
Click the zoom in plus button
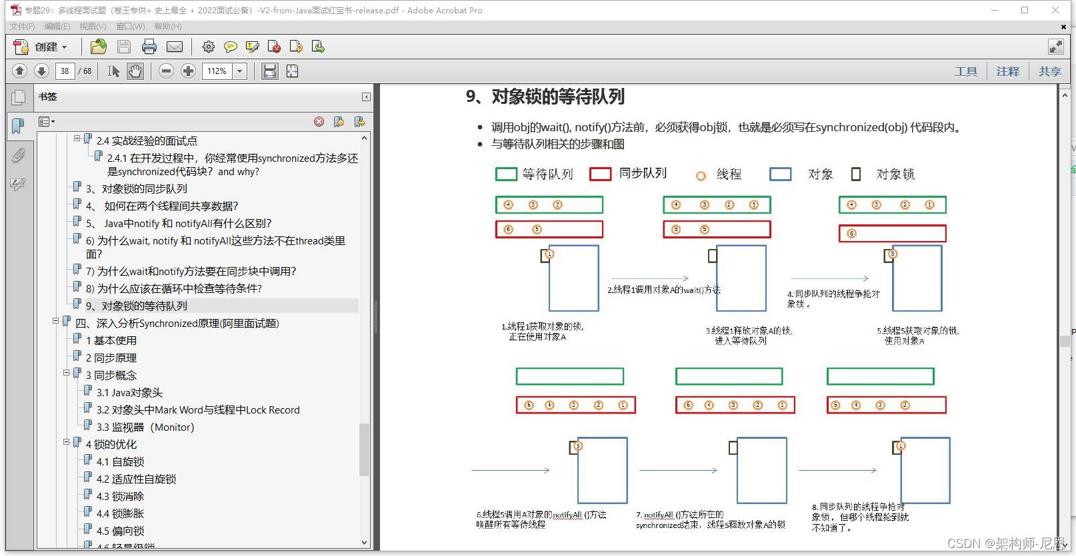(188, 71)
